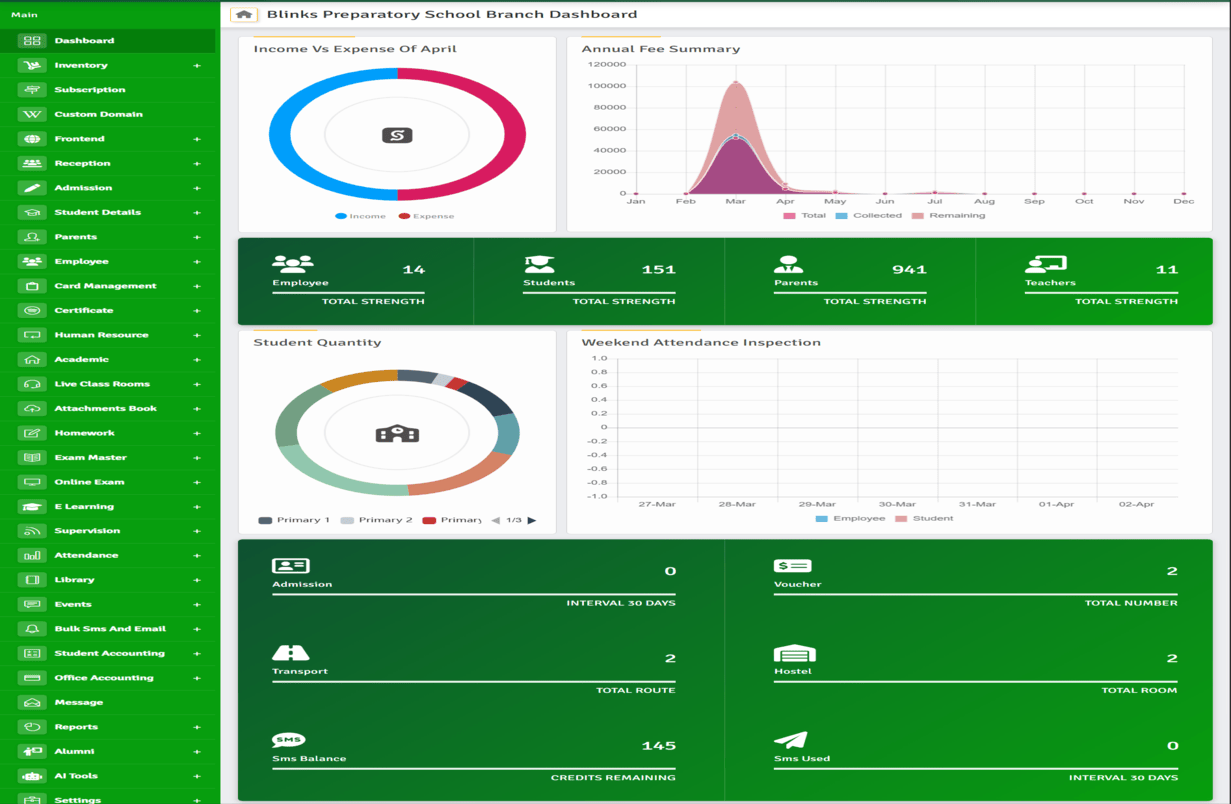Click the E Learning graduation cap icon
Viewport: 1231px width, 804px height.
32,507
